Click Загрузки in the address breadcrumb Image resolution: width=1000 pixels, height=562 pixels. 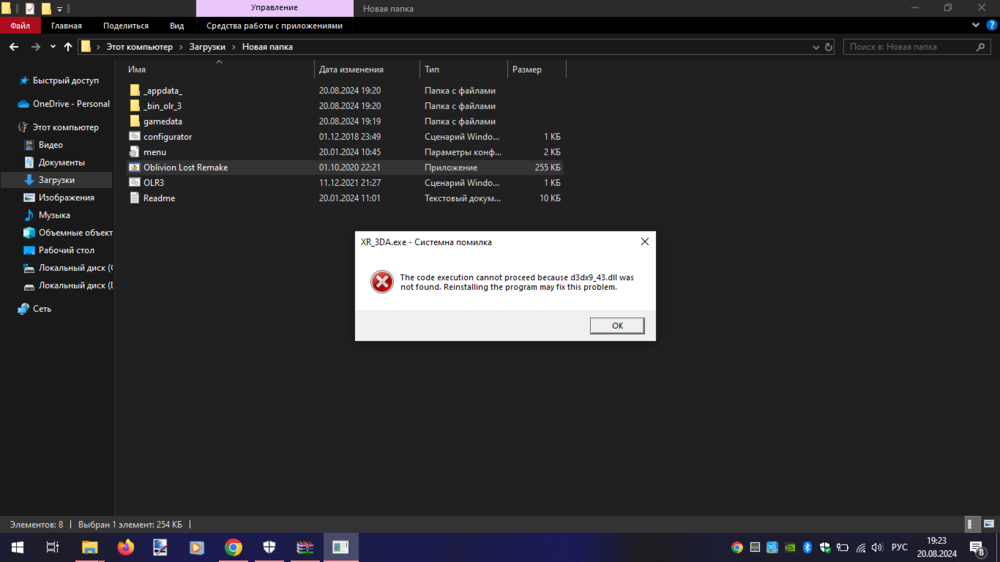click(207, 47)
